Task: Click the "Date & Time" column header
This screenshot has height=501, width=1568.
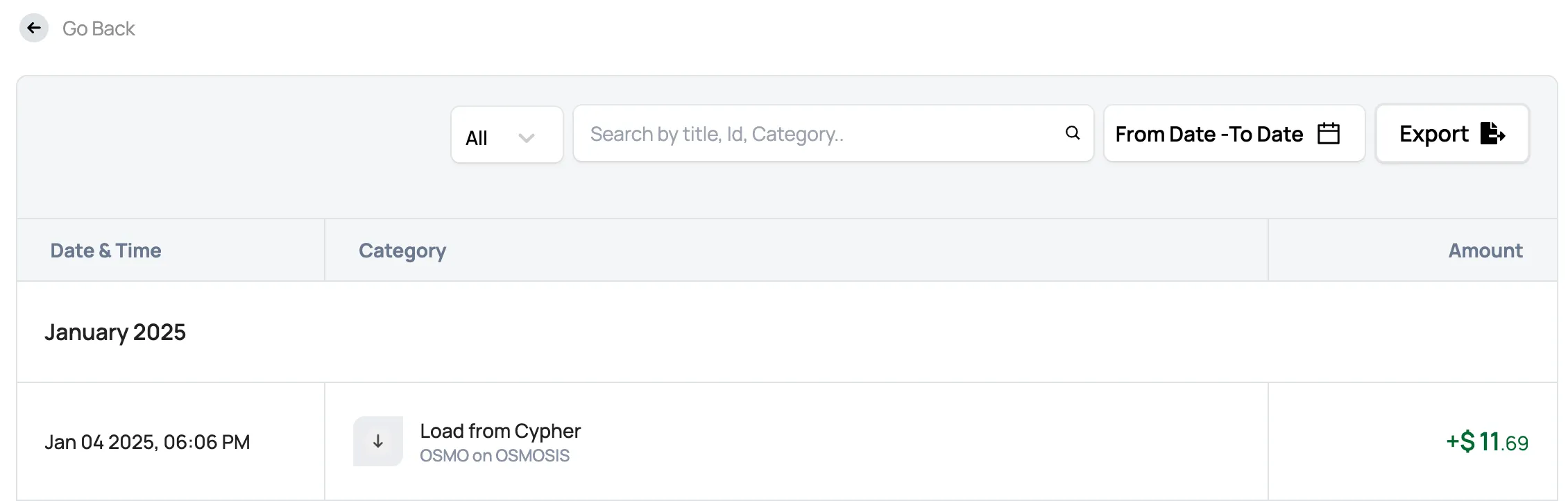Action: click(105, 250)
